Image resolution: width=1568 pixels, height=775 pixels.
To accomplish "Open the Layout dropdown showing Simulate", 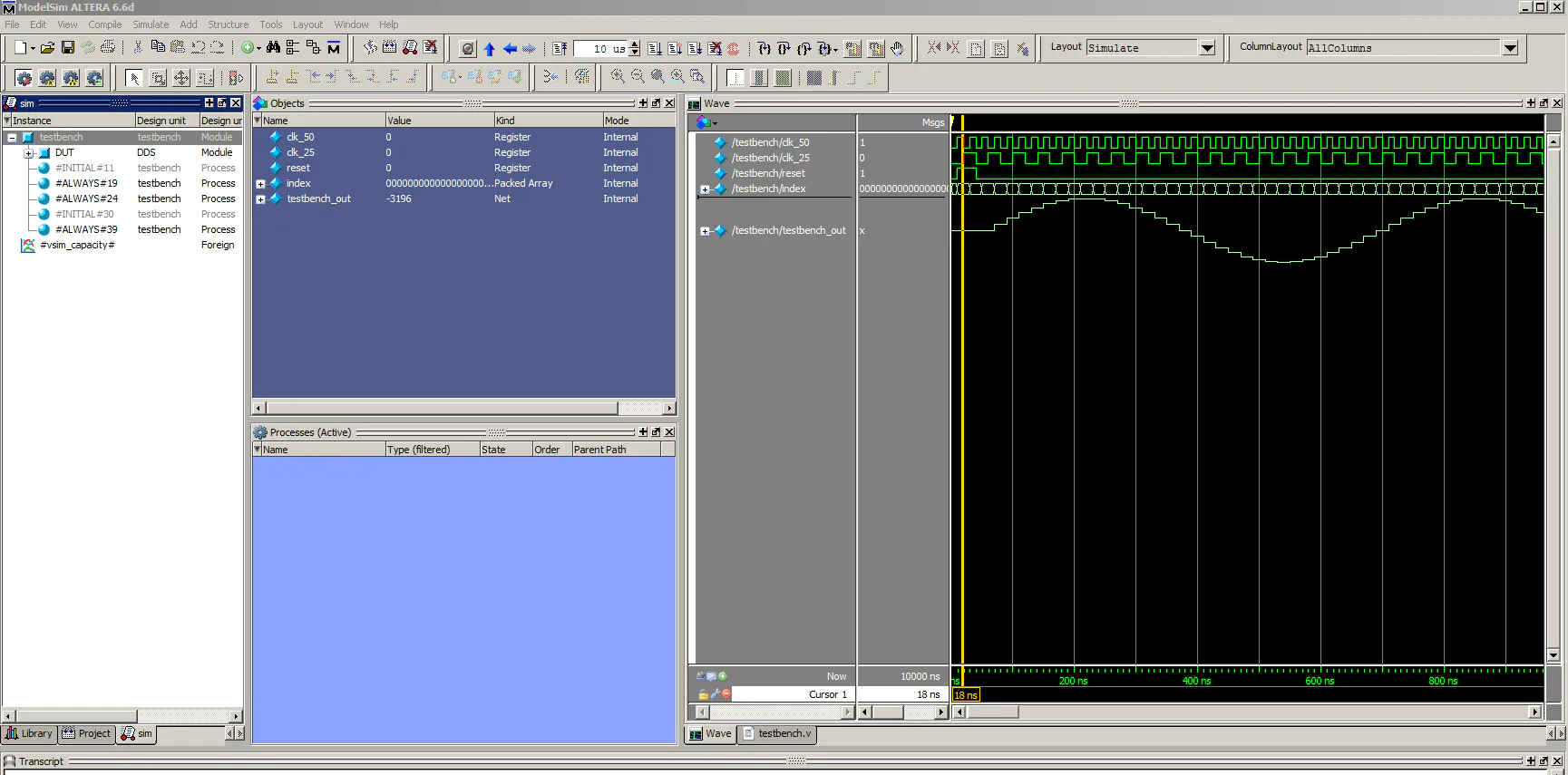I will click(x=1207, y=48).
